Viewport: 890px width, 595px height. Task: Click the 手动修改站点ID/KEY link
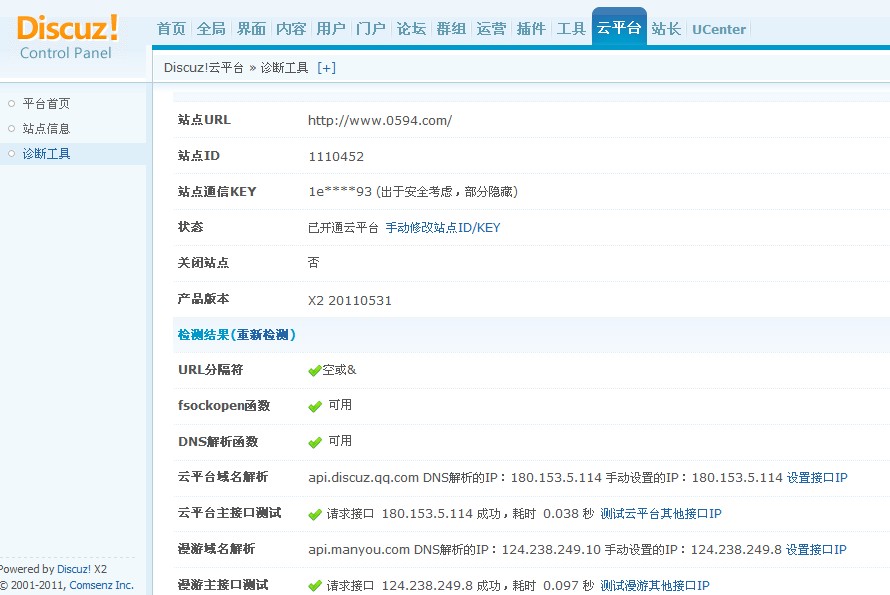click(443, 228)
